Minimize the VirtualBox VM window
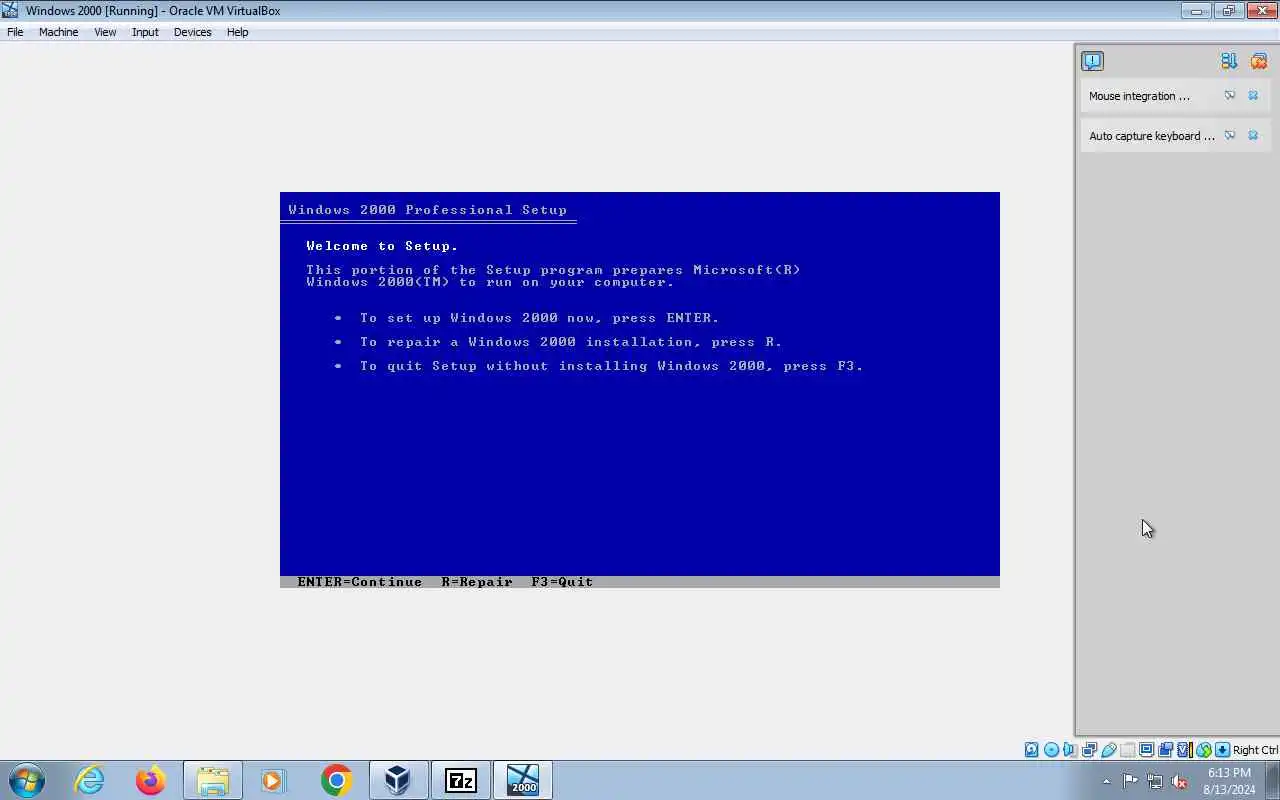The height and width of the screenshot is (800, 1280). coord(1196,11)
